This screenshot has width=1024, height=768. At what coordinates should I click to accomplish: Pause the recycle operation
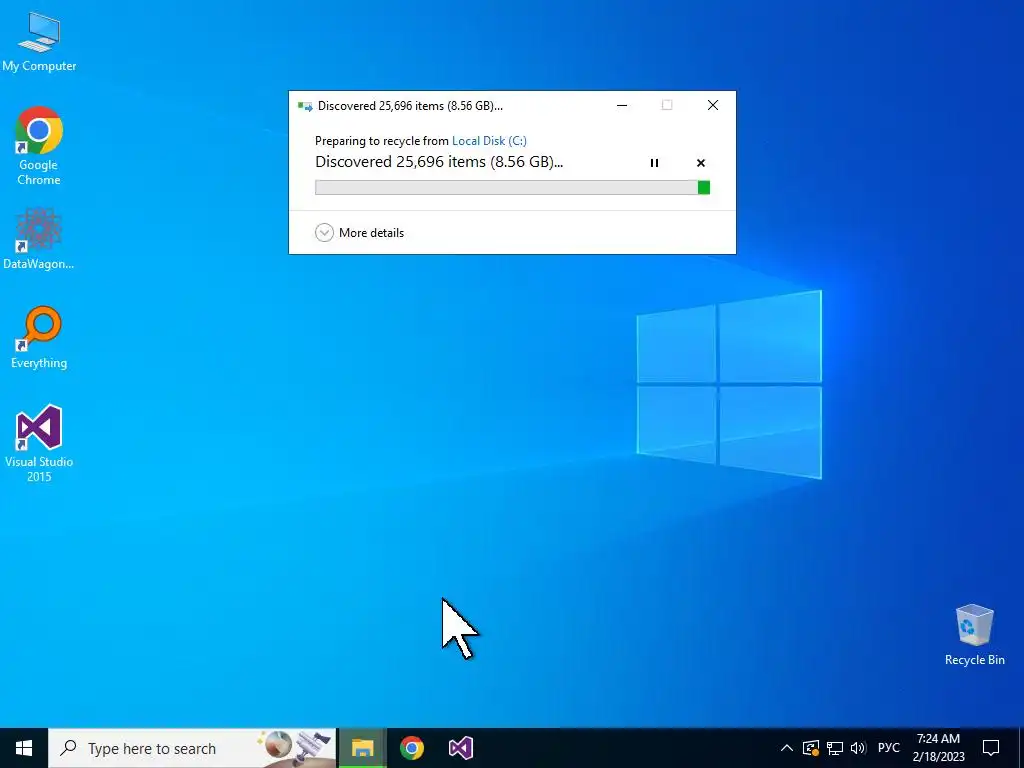point(654,163)
